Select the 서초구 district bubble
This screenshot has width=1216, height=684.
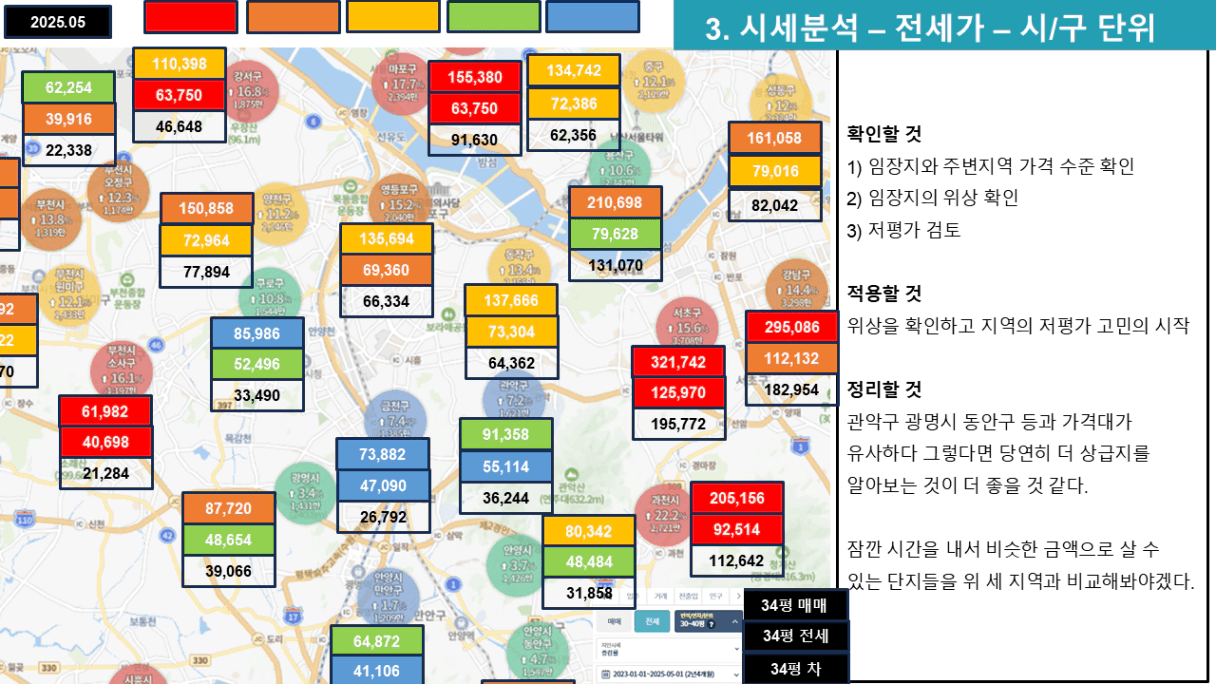coord(689,326)
